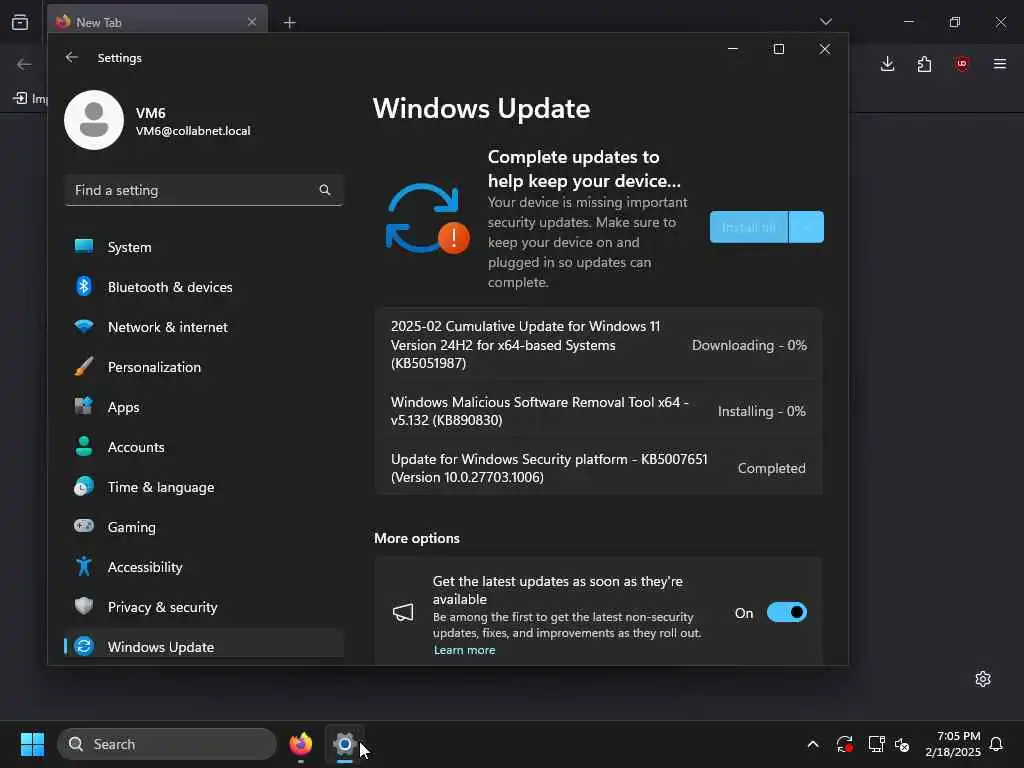
Task: Focus the Find a setting search box
Action: pyautogui.click(x=204, y=190)
